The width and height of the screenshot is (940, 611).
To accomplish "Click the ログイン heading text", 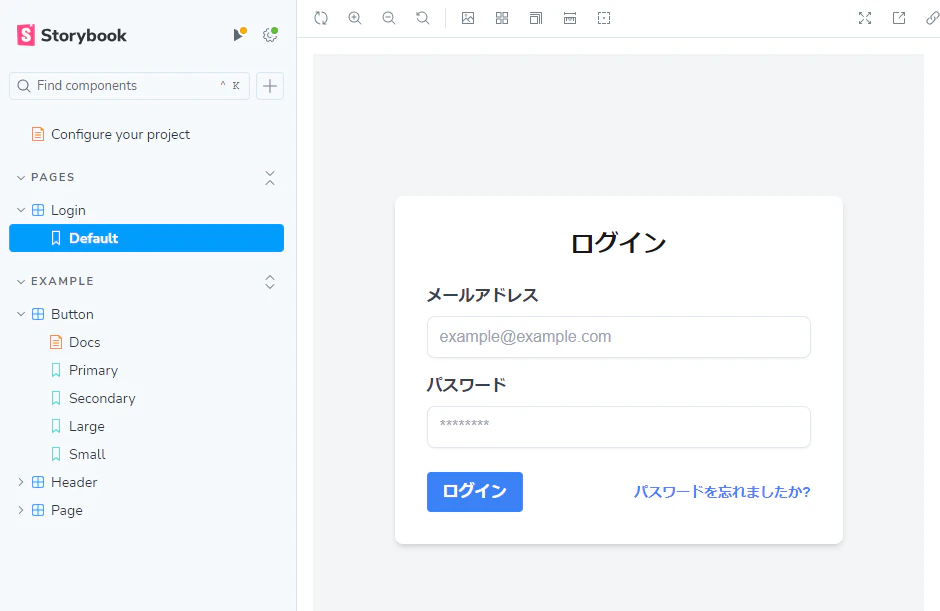I will tap(619, 243).
